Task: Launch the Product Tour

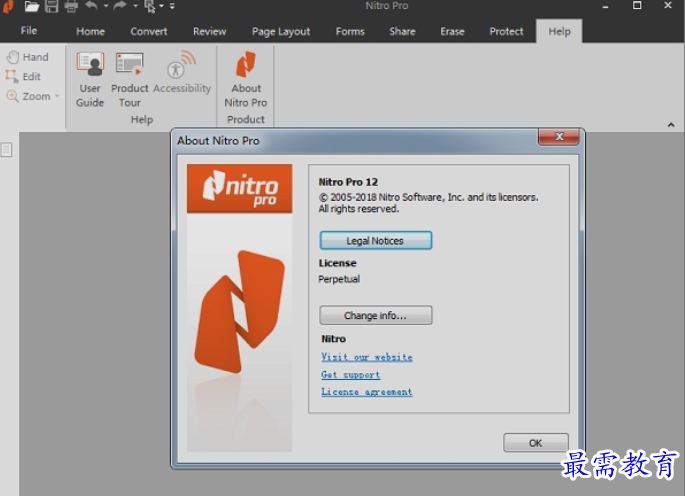Action: click(x=129, y=80)
